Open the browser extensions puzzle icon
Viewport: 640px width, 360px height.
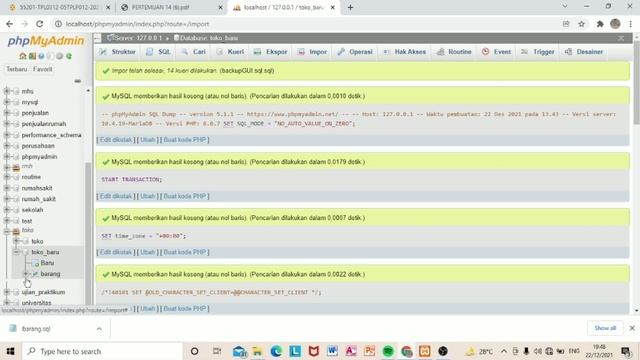pyautogui.click(x=600, y=24)
